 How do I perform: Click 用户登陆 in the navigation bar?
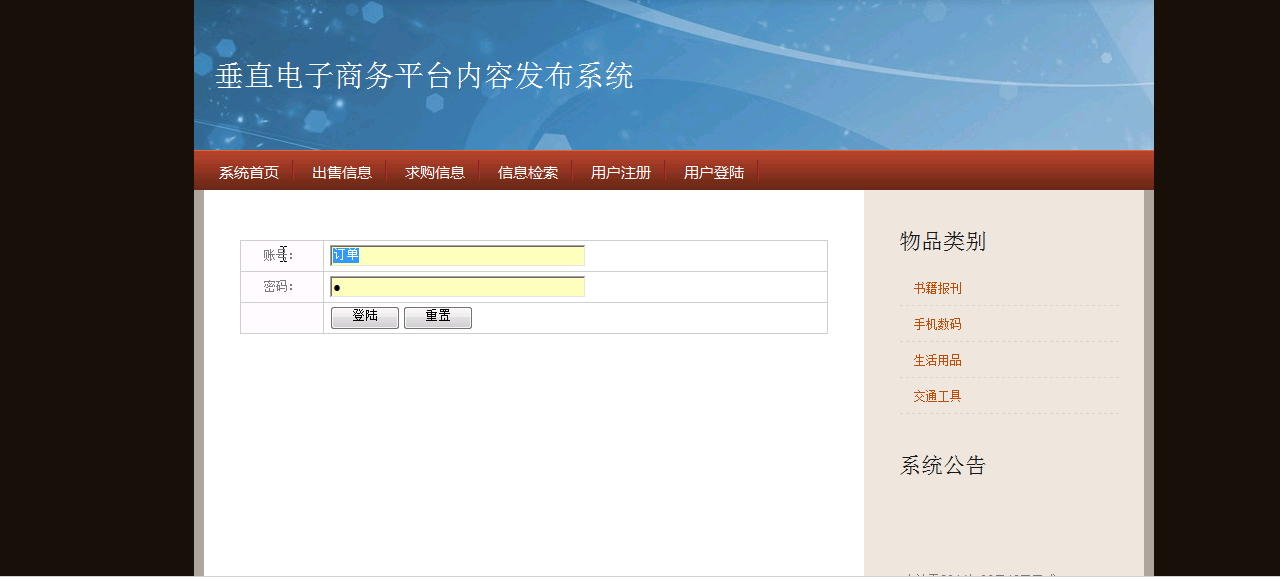tap(714, 173)
